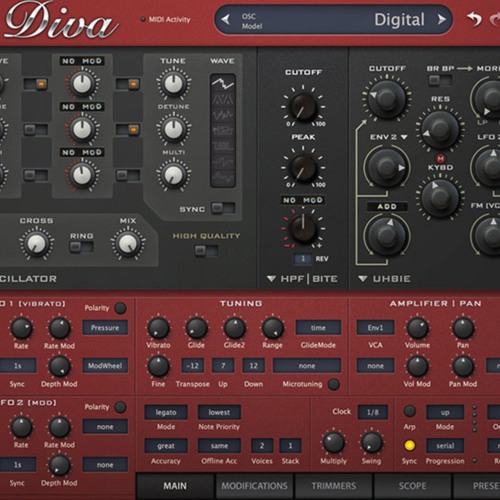Click the red M button under RES
The height and width of the screenshot is (500, 500).
pyautogui.click(x=440, y=158)
